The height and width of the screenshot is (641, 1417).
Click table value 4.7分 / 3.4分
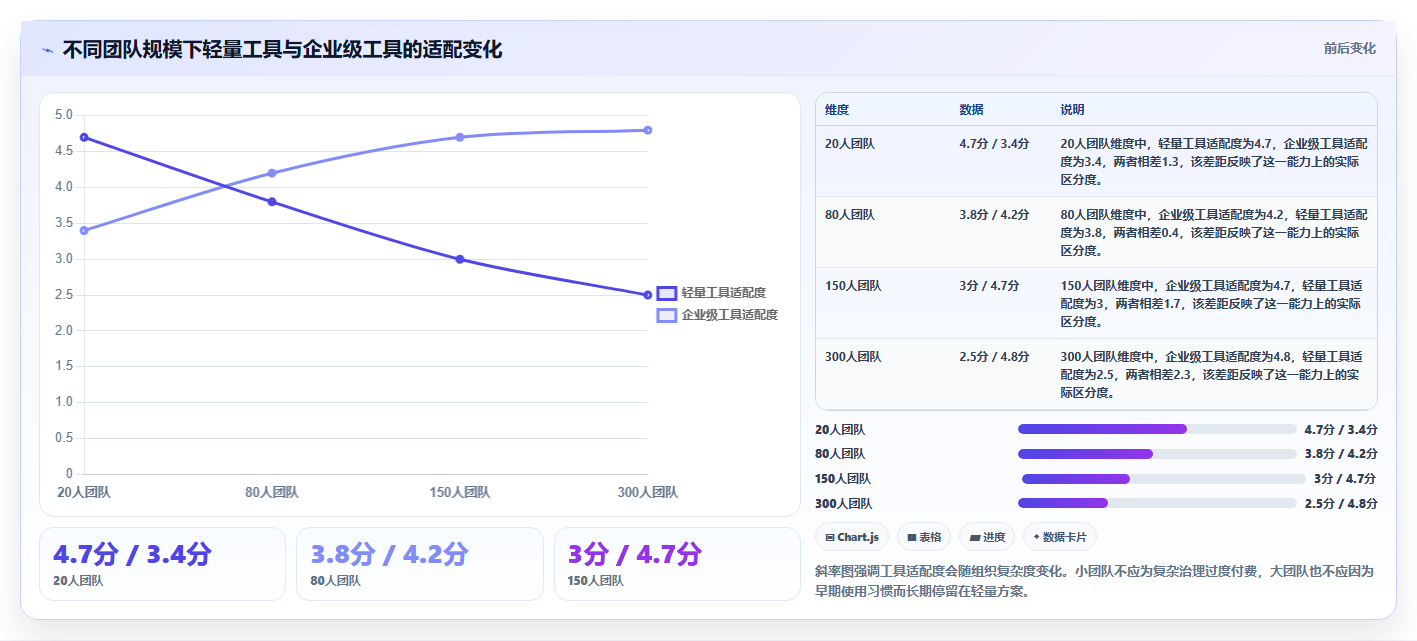coord(994,144)
